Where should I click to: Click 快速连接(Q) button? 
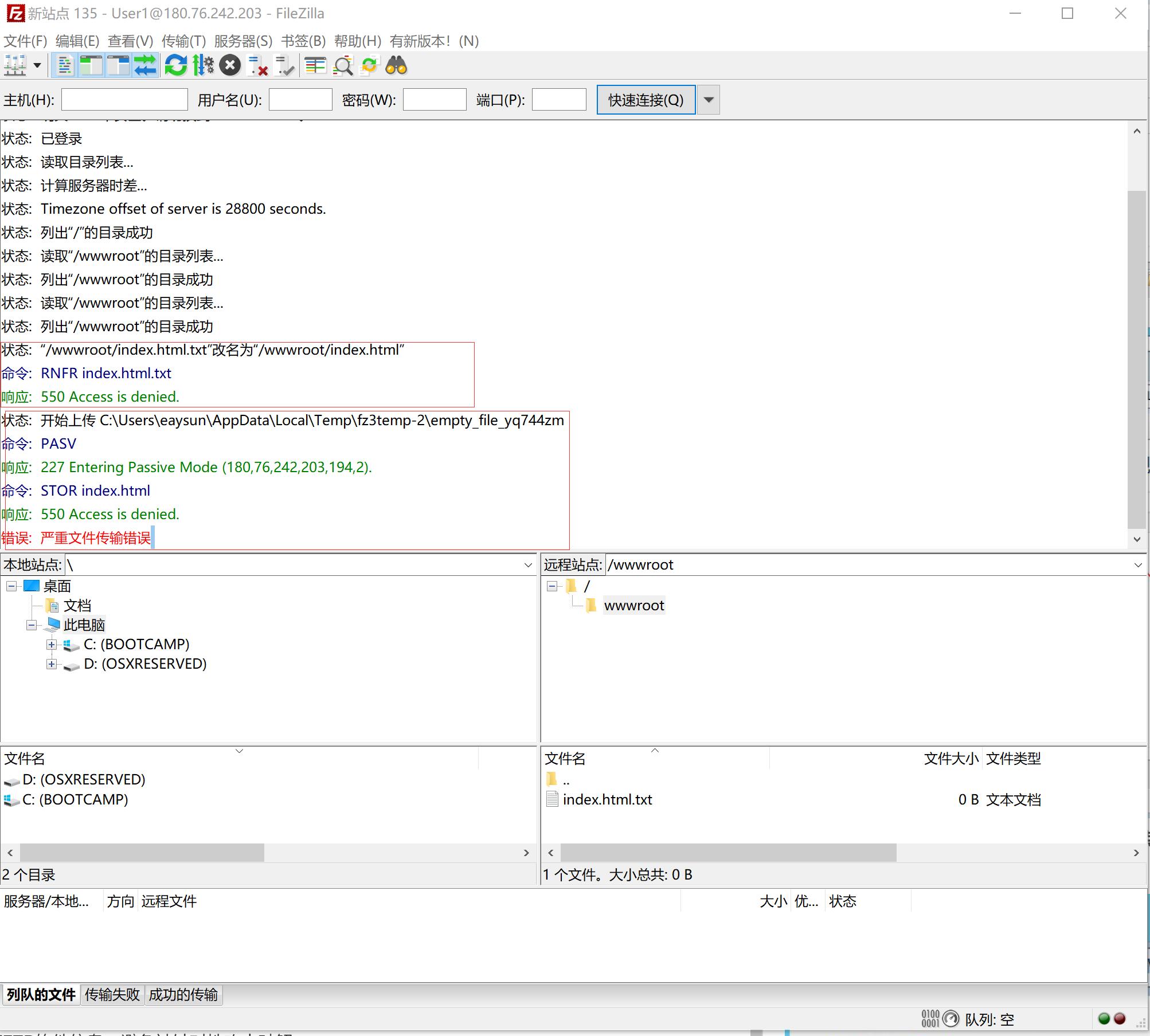(646, 100)
